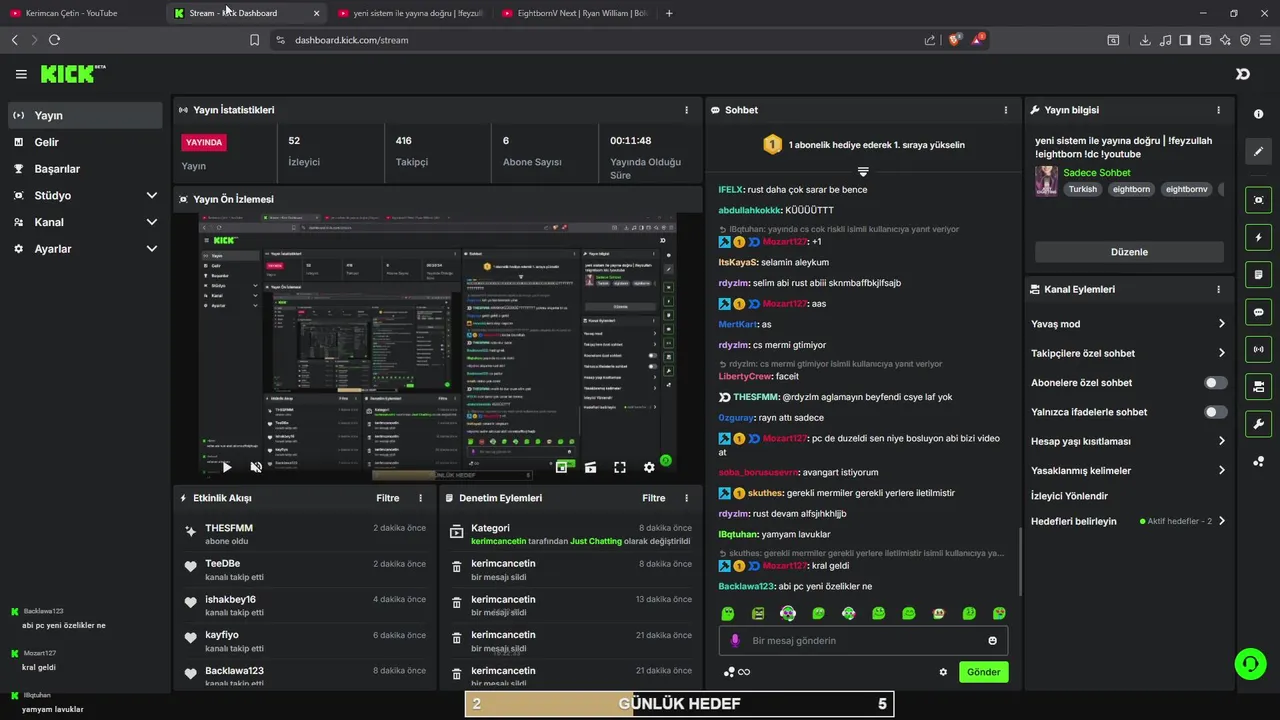The height and width of the screenshot is (720, 1280).
Task: Click the chat panel scrollbar
Action: point(1019,562)
